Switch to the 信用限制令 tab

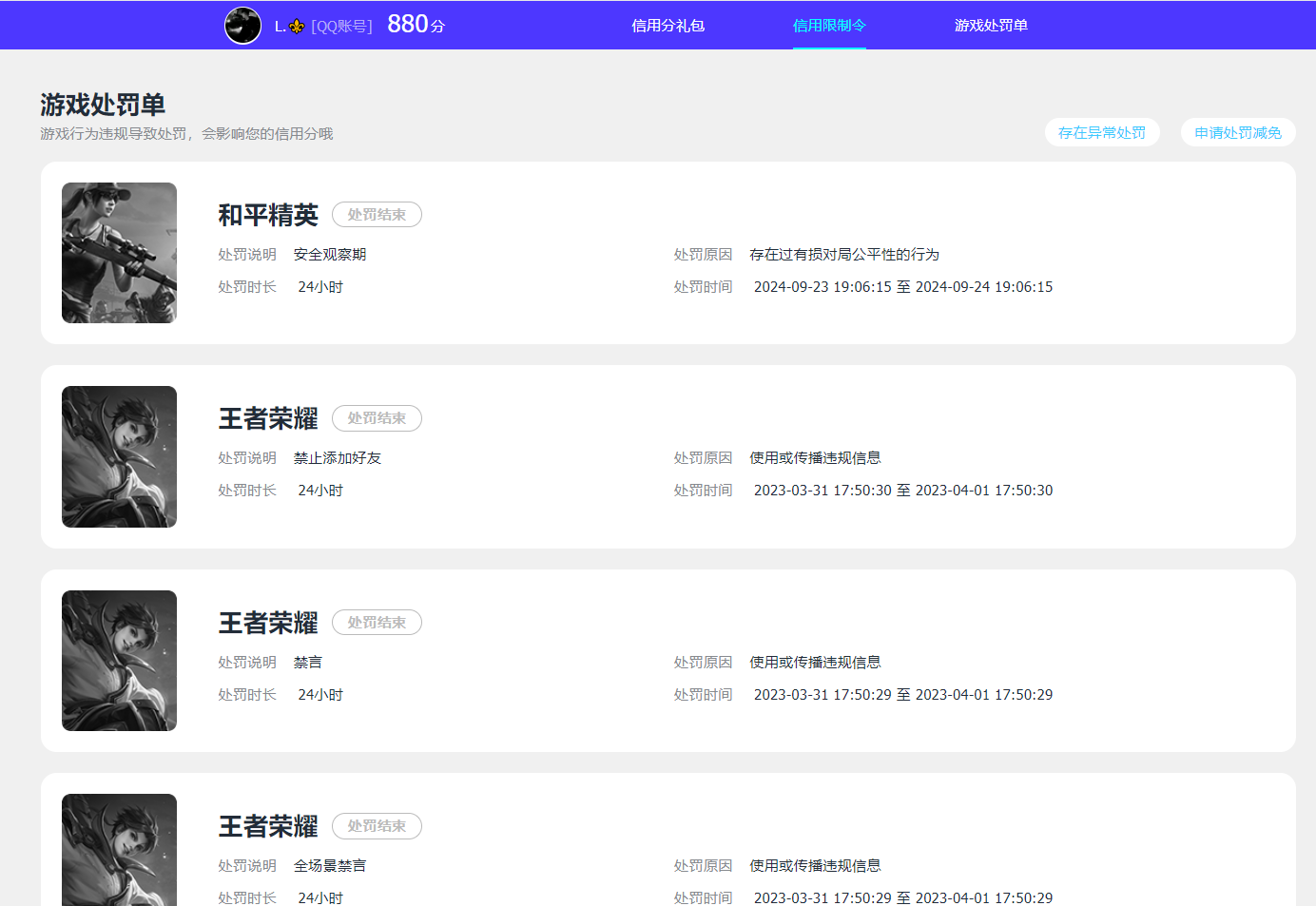point(829,26)
